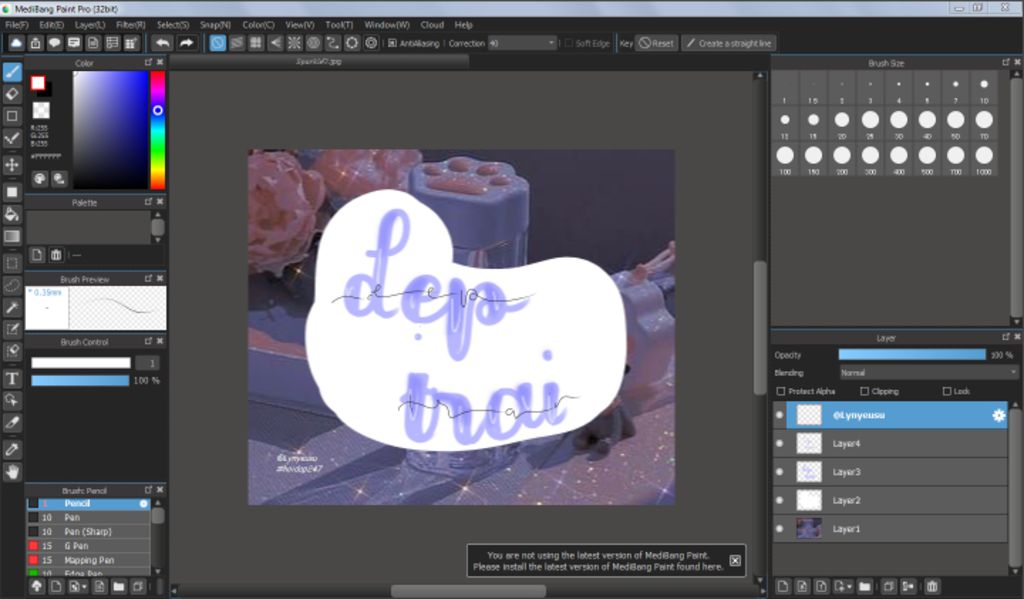1024x599 pixels.
Task: Click the Undo arrow in toolbar
Action: [x=163, y=43]
